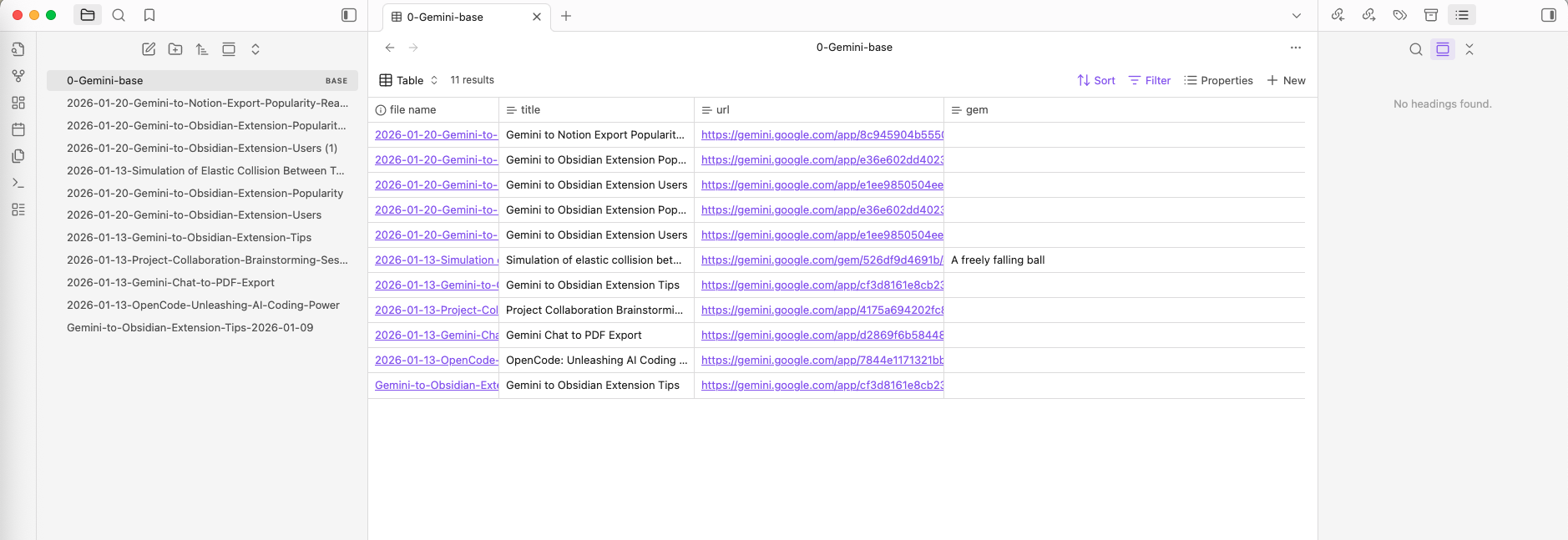Open outgoing links panel icon
Image resolution: width=1568 pixels, height=540 pixels.
click(x=1369, y=15)
